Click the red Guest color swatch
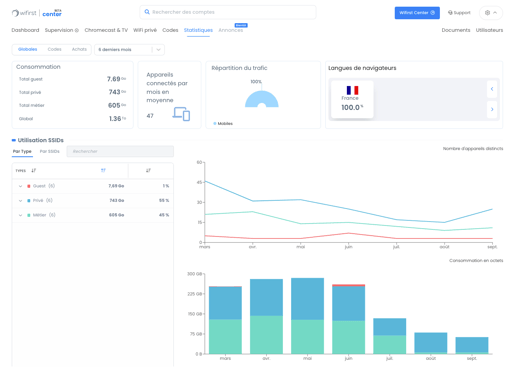 pos(29,186)
